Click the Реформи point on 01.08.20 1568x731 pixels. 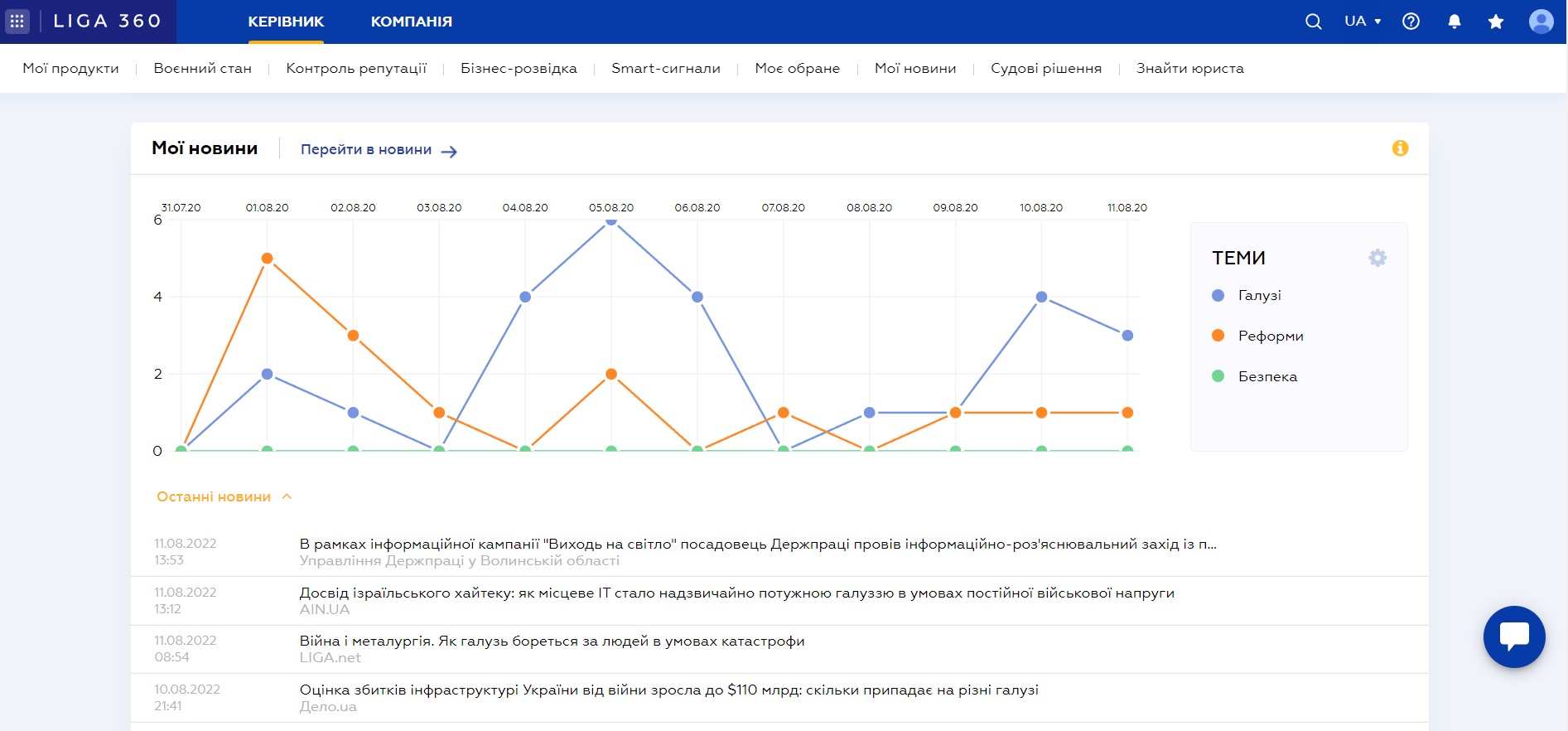[x=267, y=259]
